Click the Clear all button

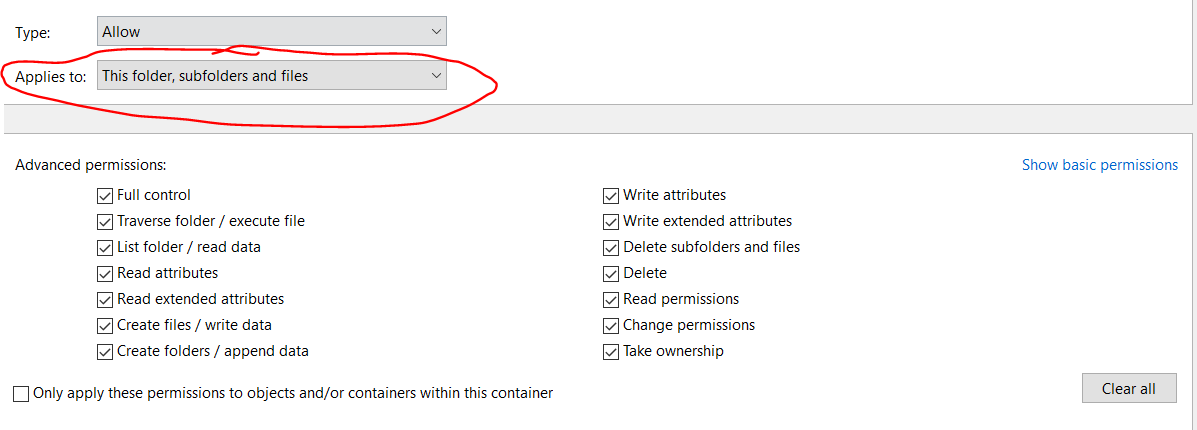tap(1128, 388)
